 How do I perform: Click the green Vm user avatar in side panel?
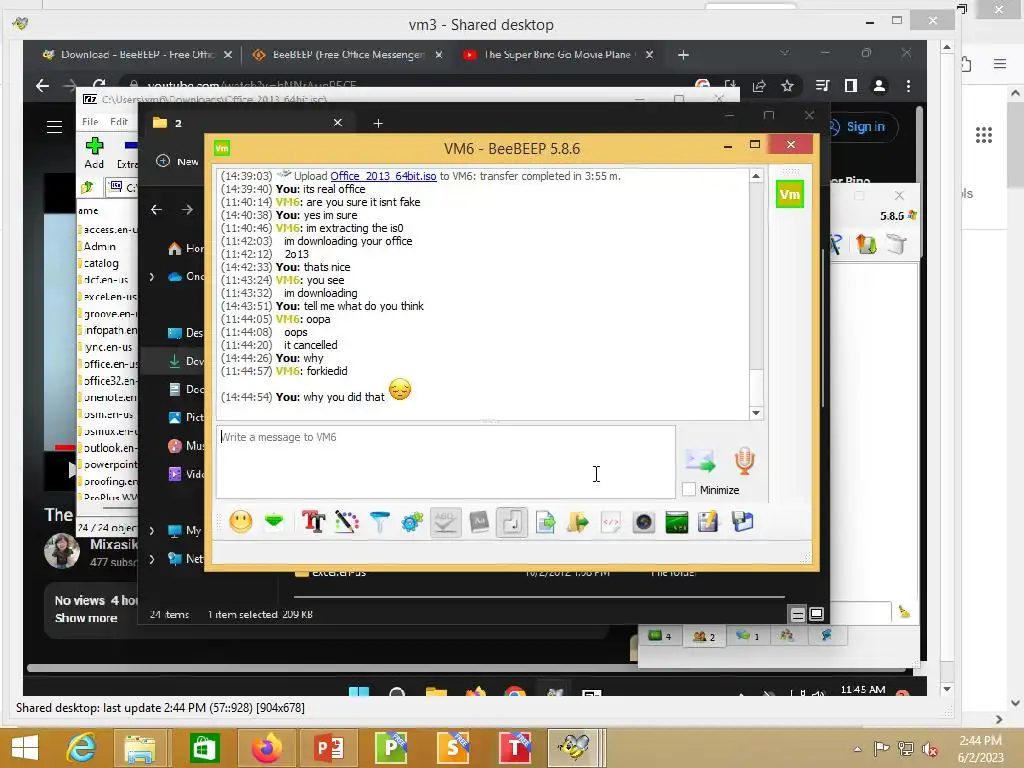(790, 194)
